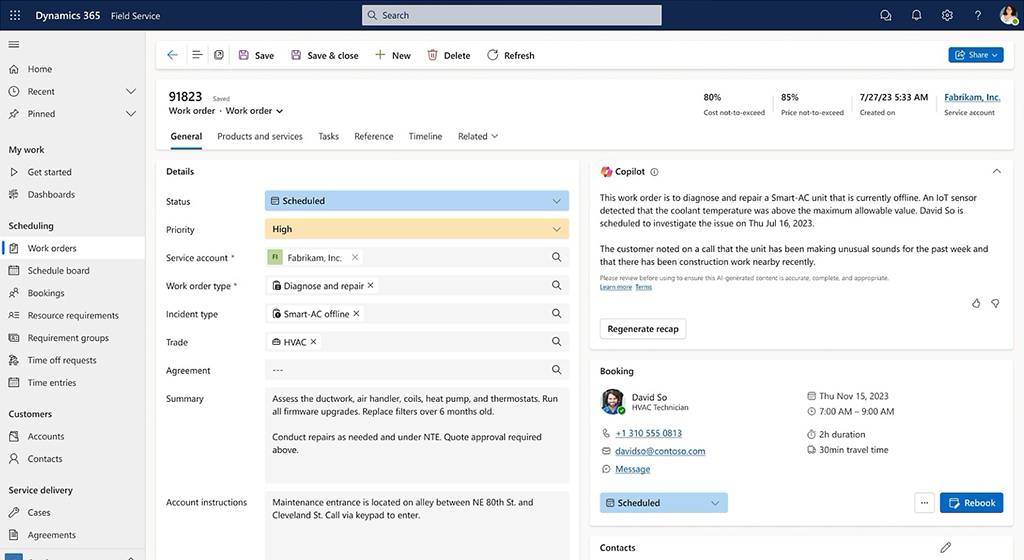
Task: Save the work order
Action: 256,55
